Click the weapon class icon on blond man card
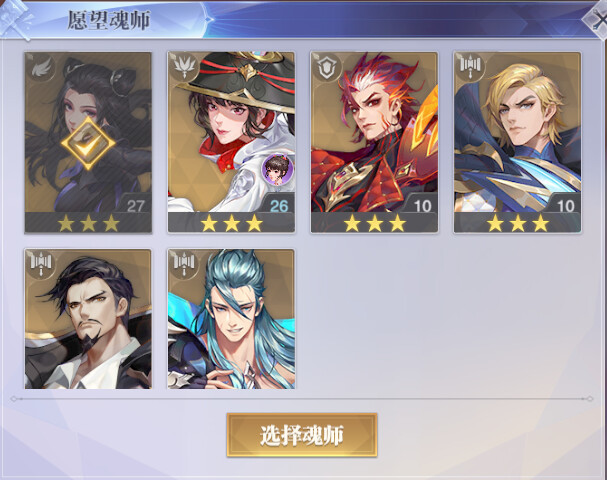The image size is (607, 480). [x=470, y=67]
